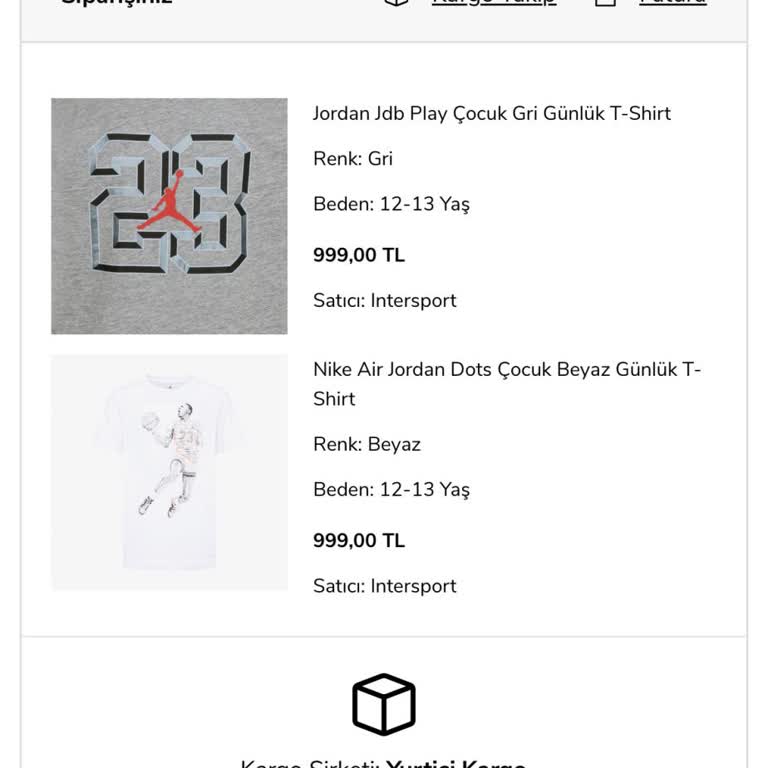Click the Renk: Beyaz color label
Image resolution: width=768 pixels, height=768 pixels.
click(367, 444)
